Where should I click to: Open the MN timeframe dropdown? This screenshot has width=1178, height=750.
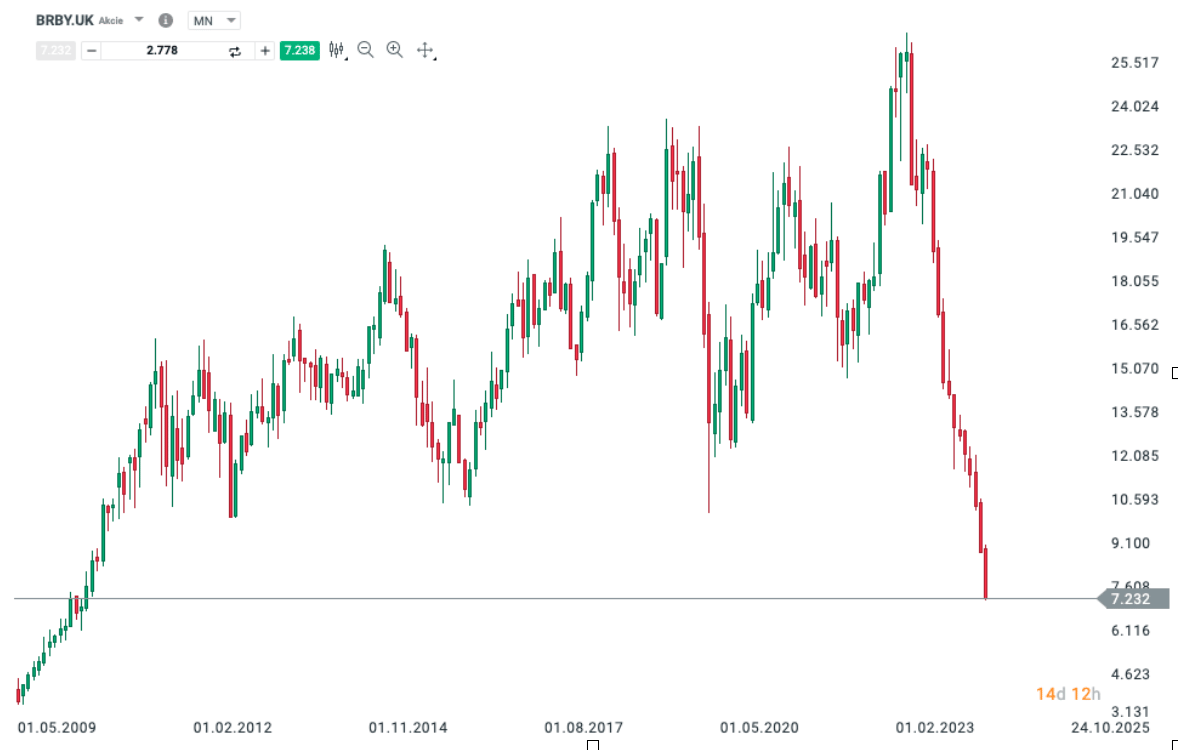[214, 20]
